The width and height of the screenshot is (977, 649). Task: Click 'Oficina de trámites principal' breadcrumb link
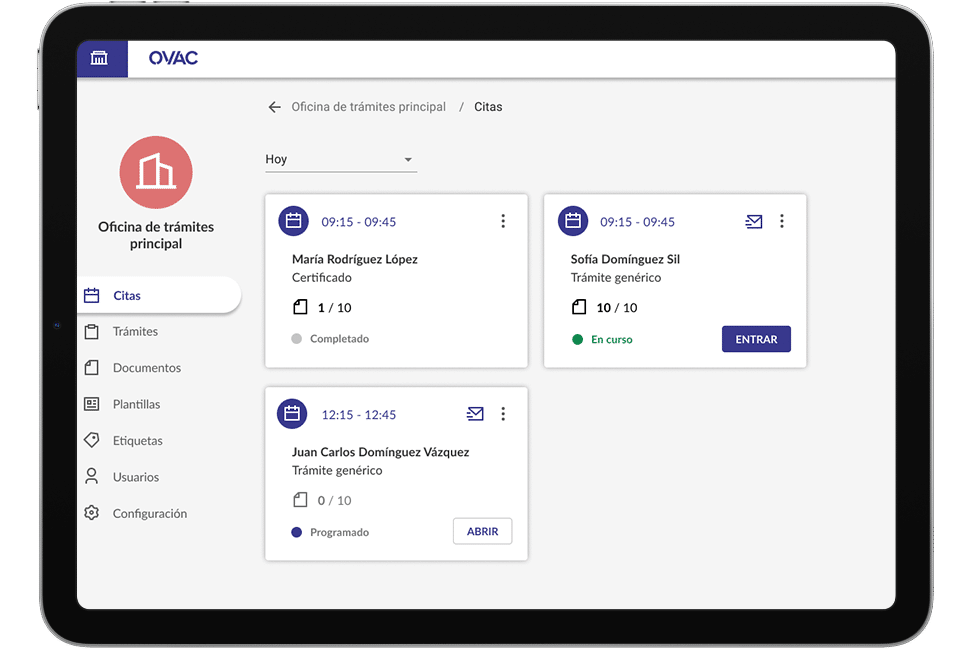[368, 107]
